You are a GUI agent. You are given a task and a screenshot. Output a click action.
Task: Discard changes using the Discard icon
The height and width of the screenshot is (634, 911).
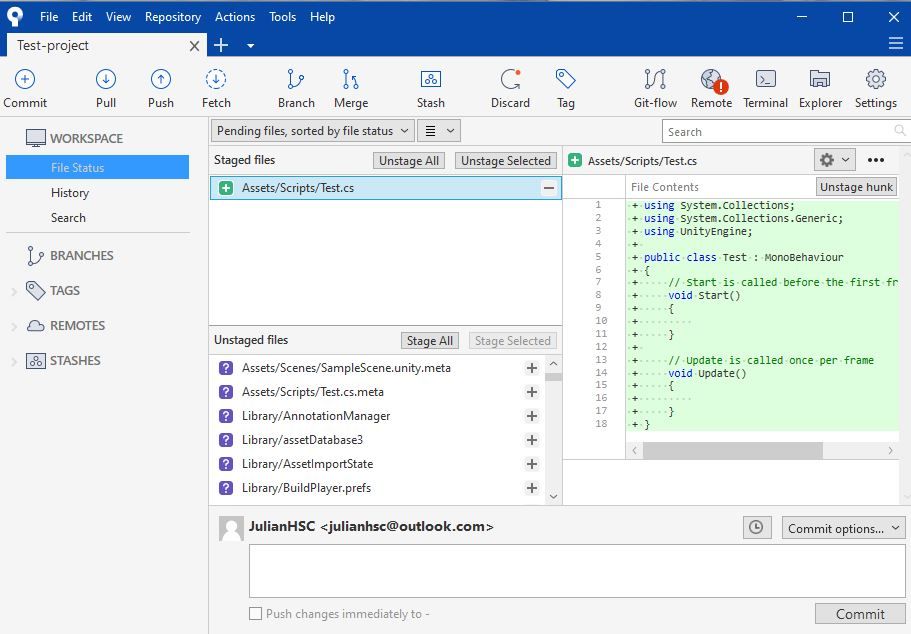(x=511, y=80)
